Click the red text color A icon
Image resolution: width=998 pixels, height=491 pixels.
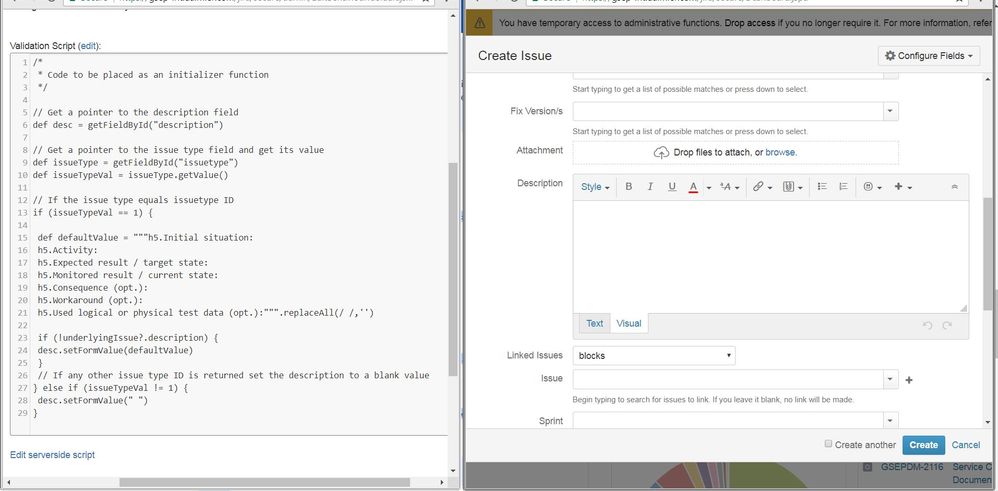click(694, 187)
